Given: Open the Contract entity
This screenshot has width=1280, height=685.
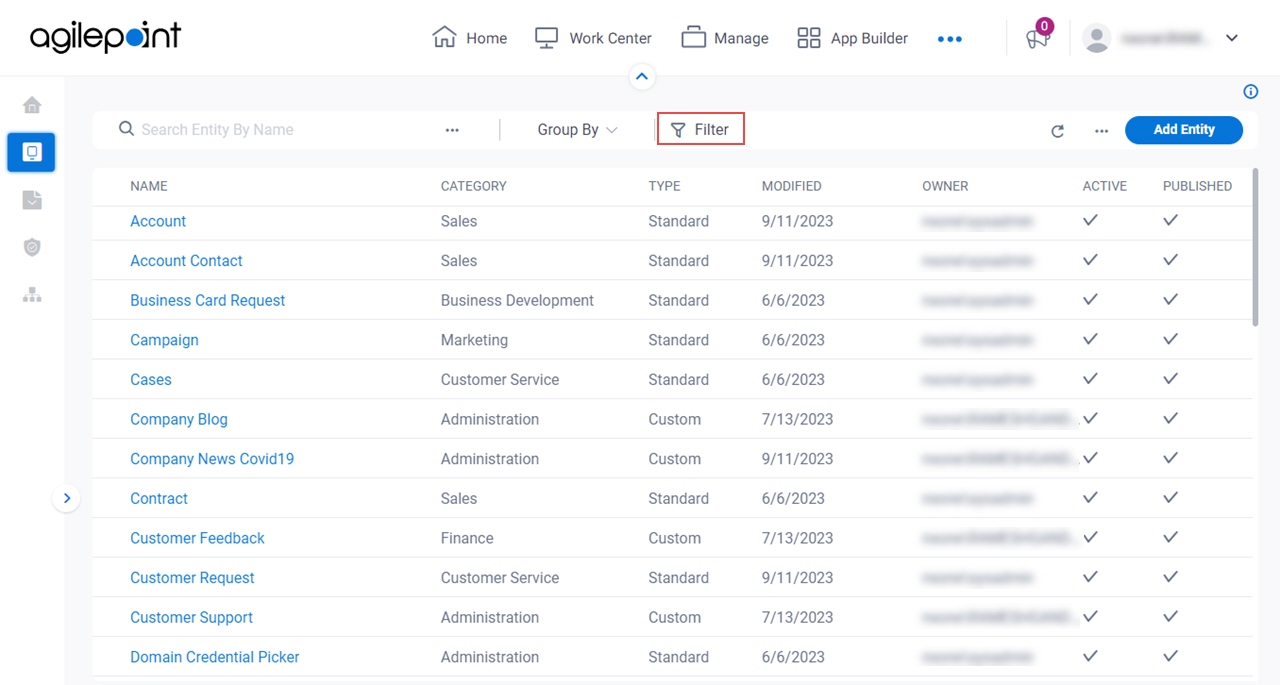Looking at the screenshot, I should click(159, 498).
